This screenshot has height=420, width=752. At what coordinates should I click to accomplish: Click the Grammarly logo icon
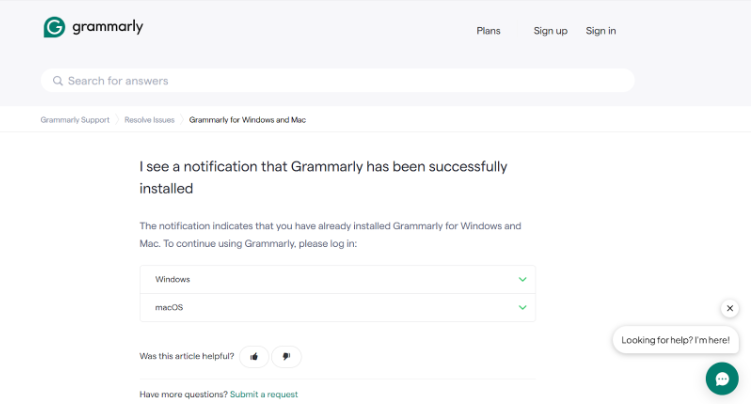tap(54, 27)
